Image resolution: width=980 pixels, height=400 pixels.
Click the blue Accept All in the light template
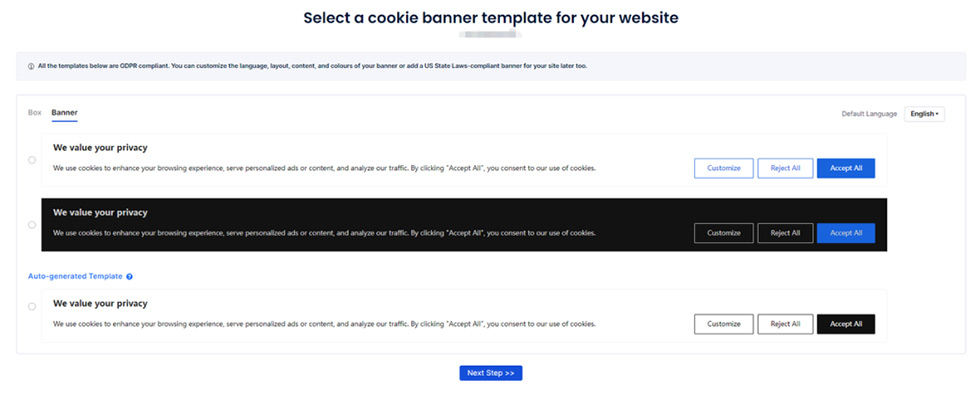tap(845, 168)
